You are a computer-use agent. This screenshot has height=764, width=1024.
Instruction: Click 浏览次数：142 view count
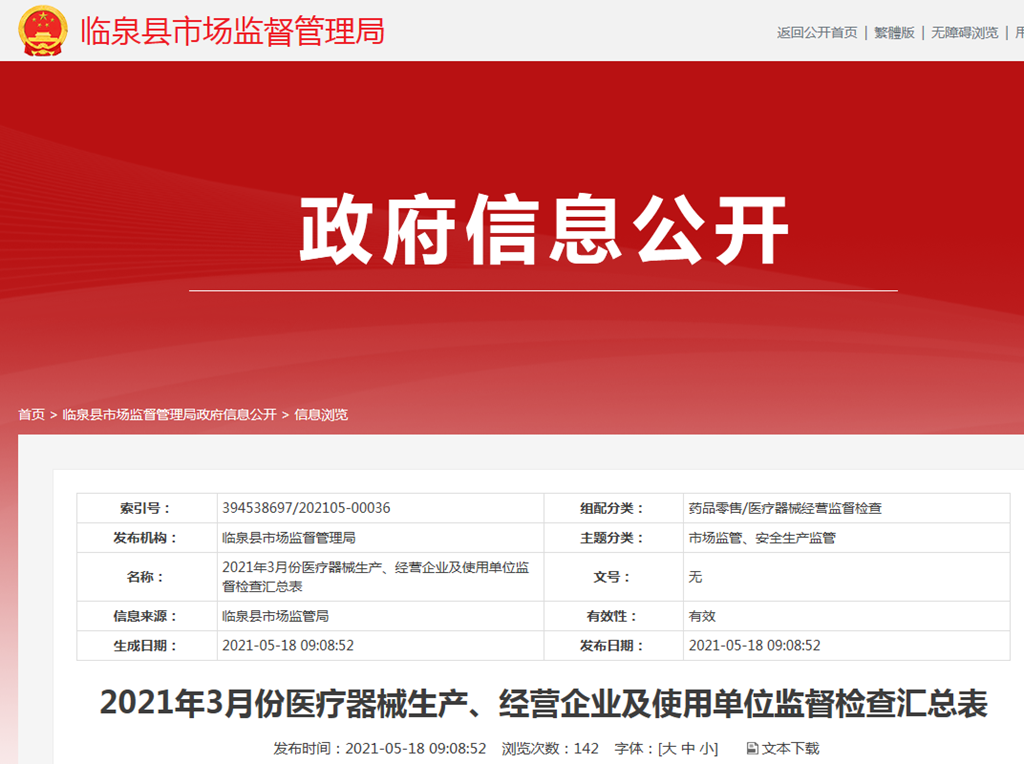tap(550, 748)
